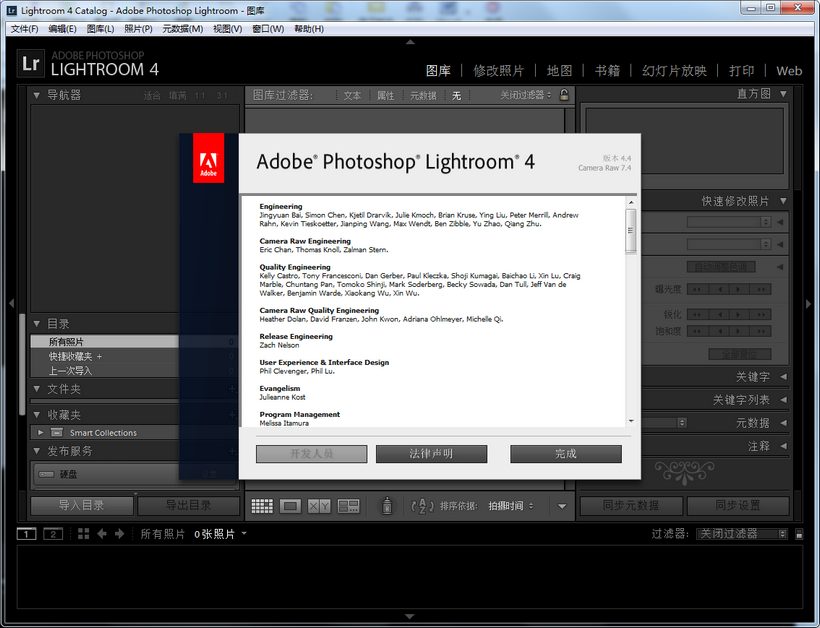Select the Grid view icon
The height and width of the screenshot is (628, 820).
[x=262, y=505]
